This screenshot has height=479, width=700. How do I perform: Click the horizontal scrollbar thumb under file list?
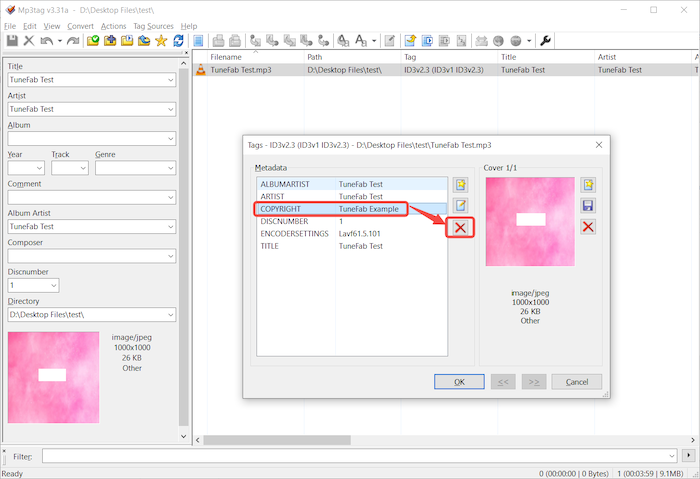pos(277,440)
